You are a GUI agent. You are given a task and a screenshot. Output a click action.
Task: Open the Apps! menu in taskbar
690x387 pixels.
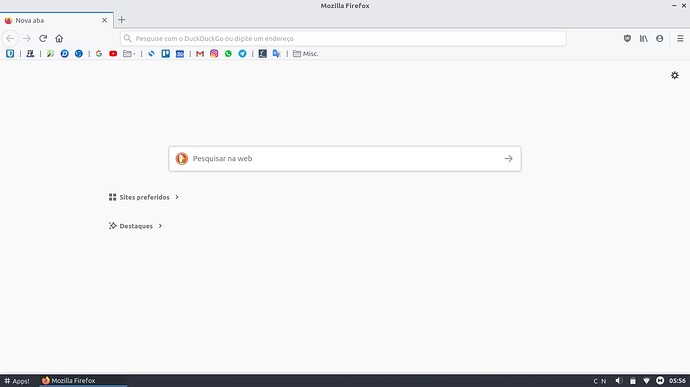(17, 381)
